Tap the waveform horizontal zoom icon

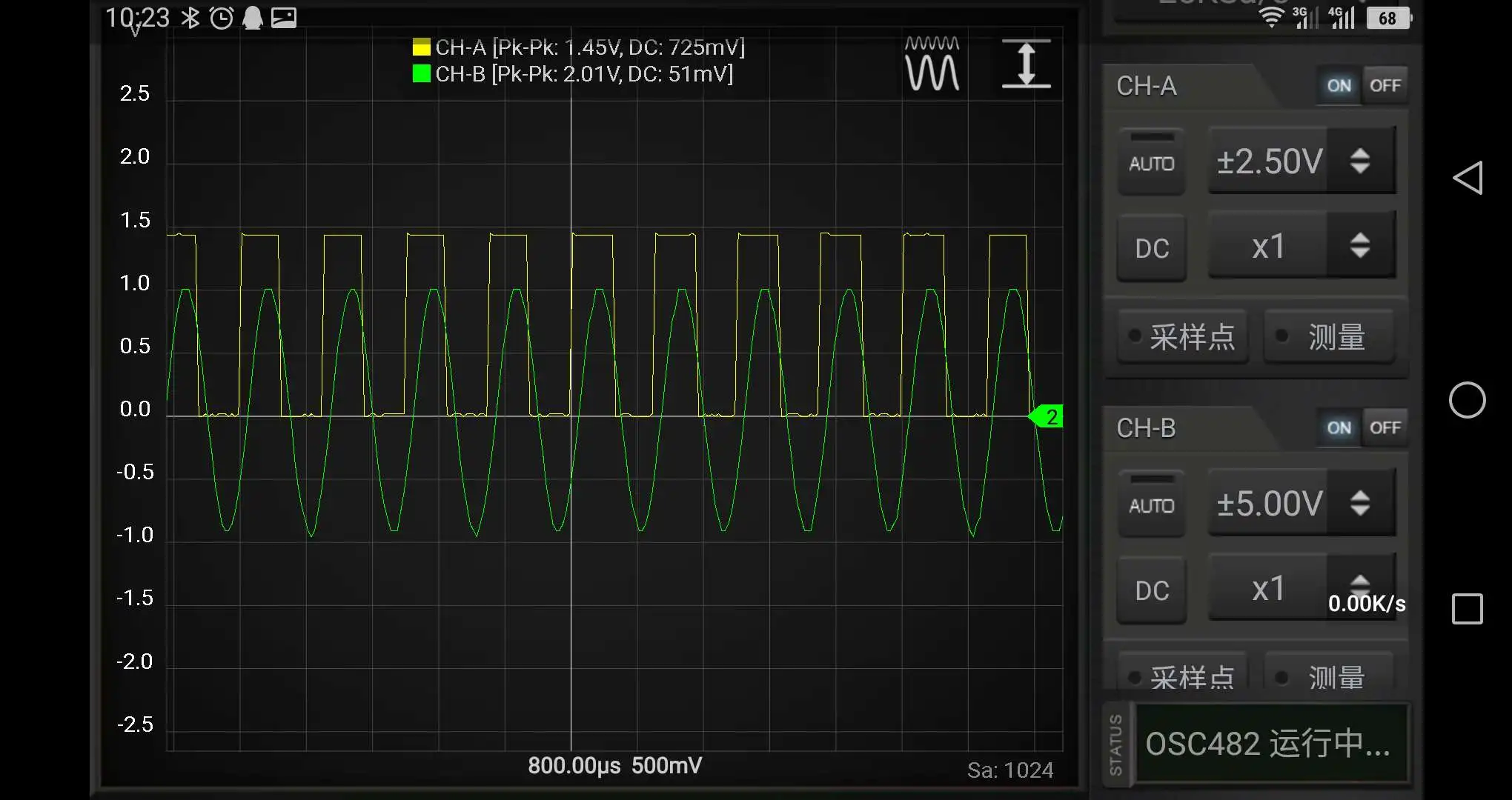(932, 64)
